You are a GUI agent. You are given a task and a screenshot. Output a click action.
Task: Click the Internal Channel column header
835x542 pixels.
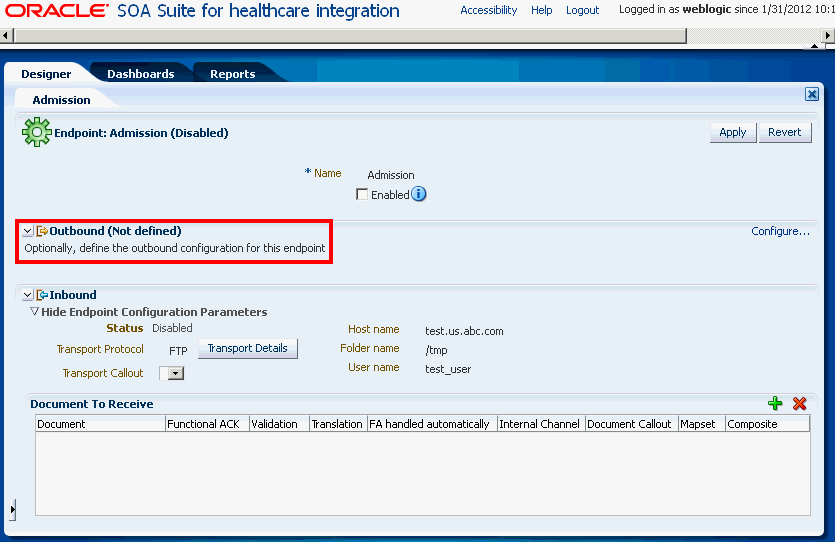pos(541,424)
